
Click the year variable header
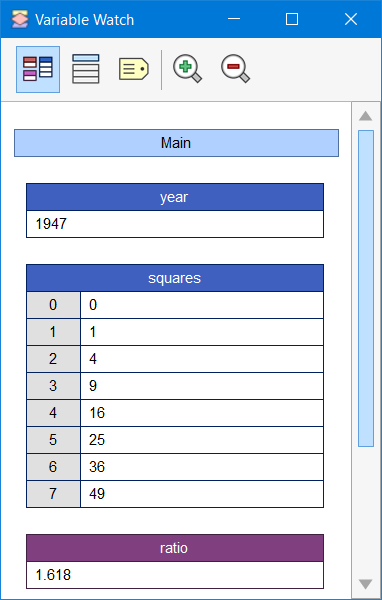tap(175, 197)
